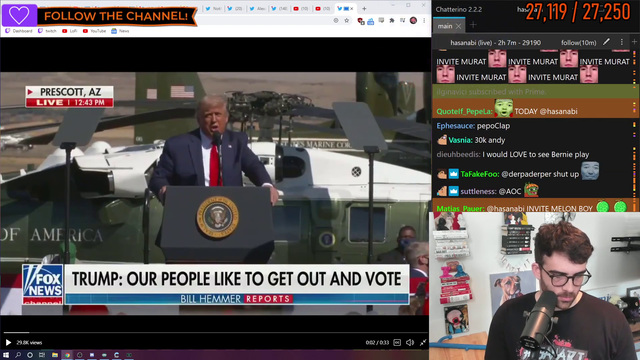Click the pencil moderation icon in Chatterino

point(607,42)
